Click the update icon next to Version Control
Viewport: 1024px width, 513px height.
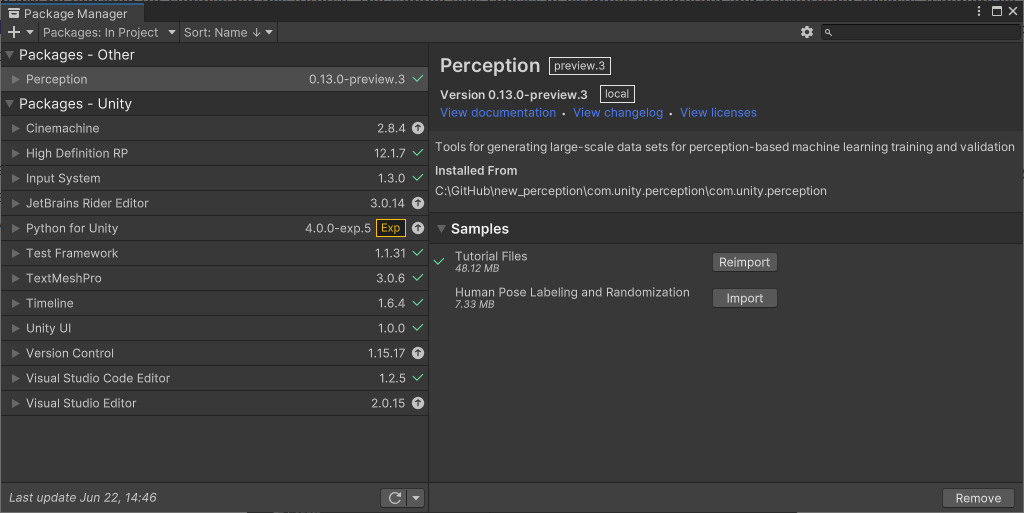418,354
